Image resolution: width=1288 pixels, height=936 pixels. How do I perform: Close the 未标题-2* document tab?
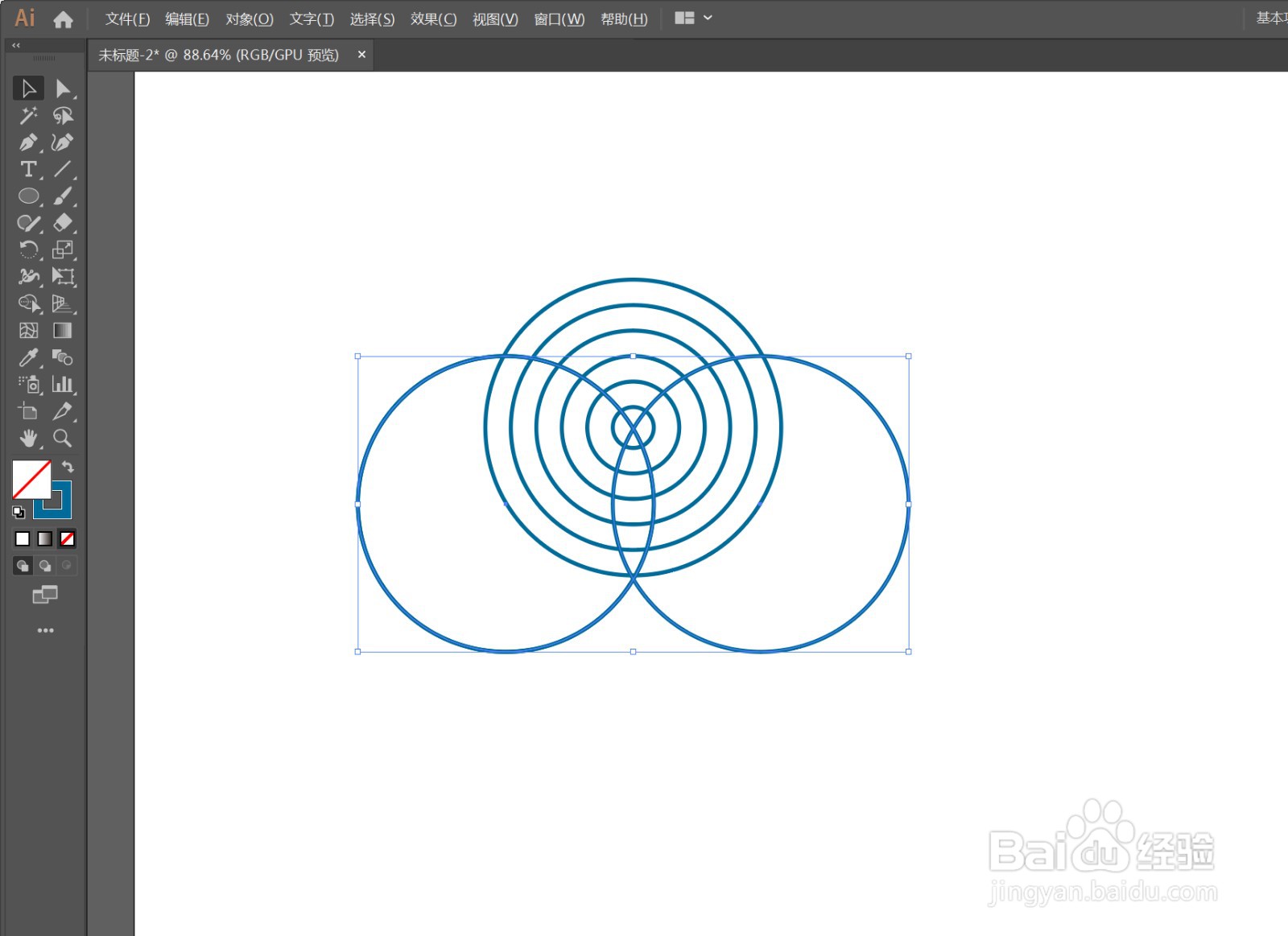point(361,54)
